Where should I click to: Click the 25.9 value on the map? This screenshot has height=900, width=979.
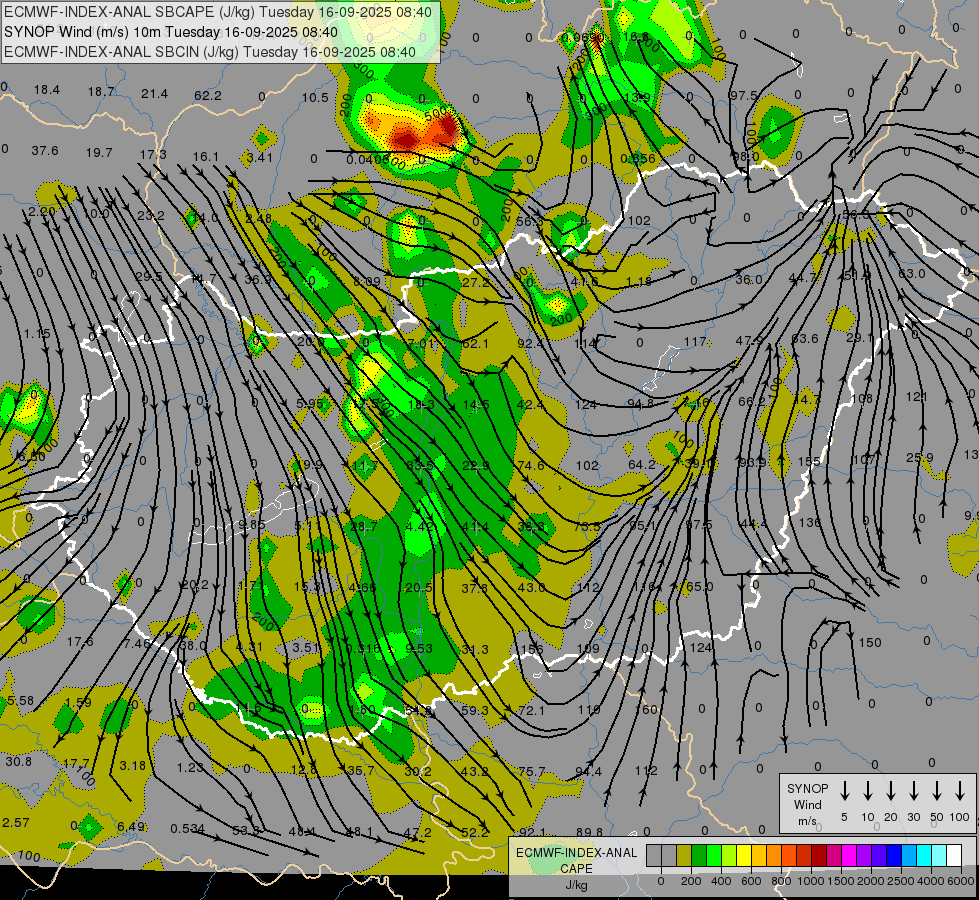tap(920, 458)
